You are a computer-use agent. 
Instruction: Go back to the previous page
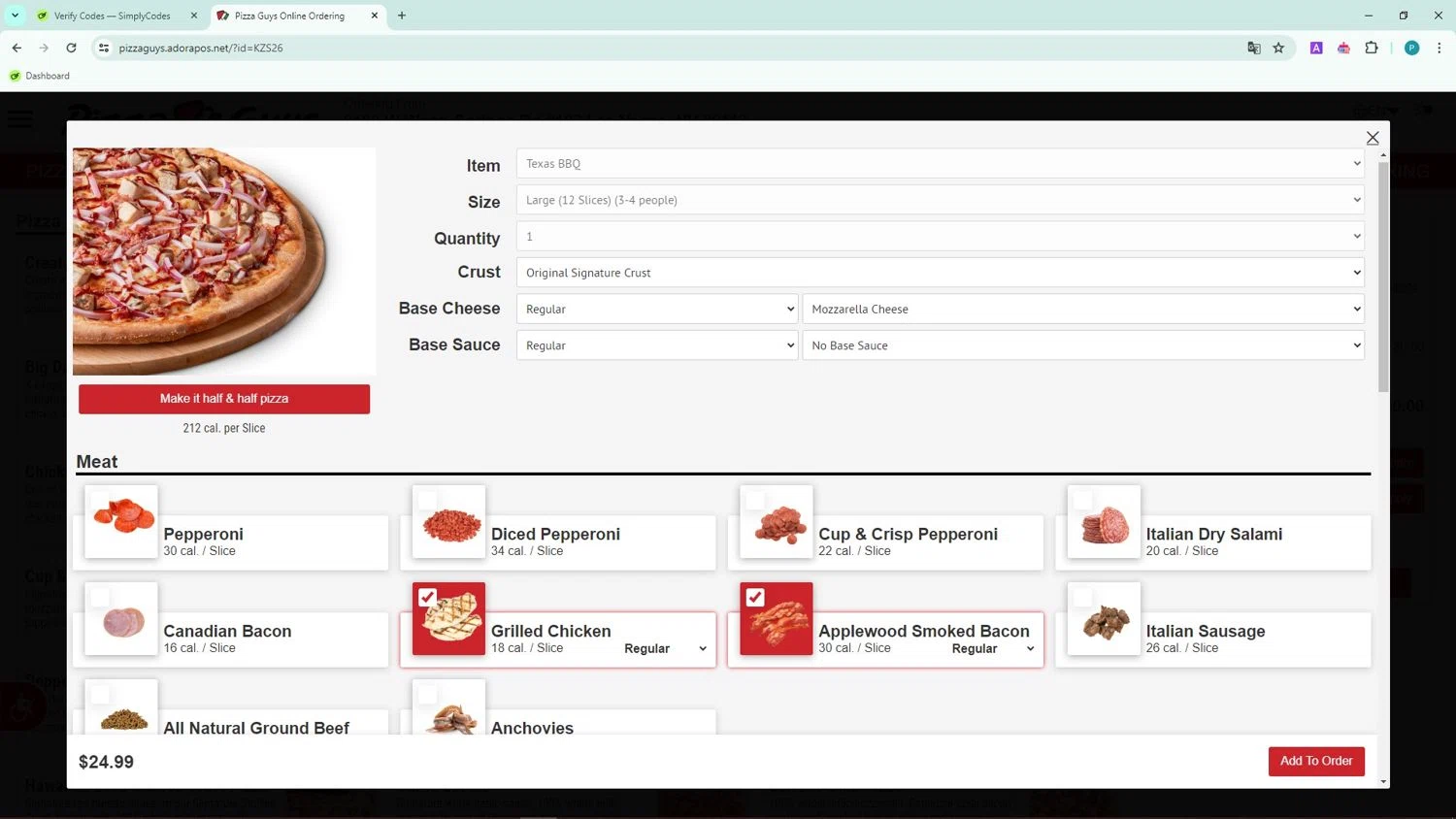17,48
